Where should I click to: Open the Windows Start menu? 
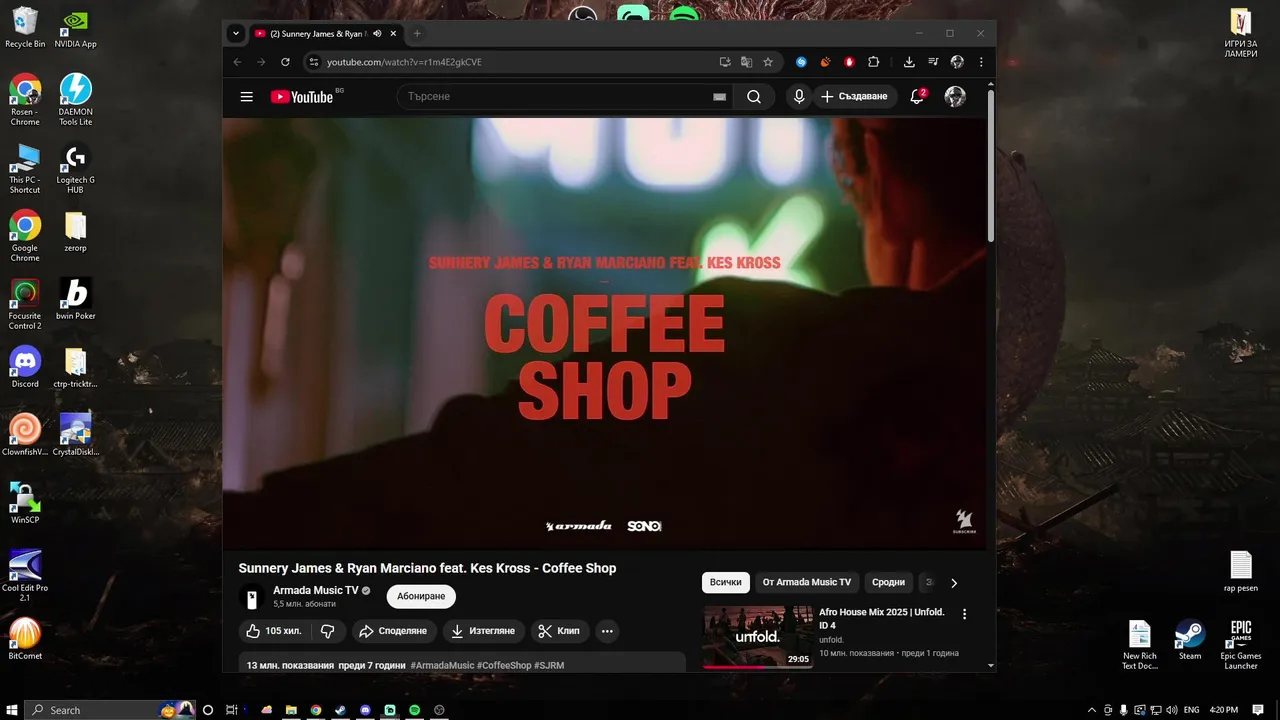11,710
